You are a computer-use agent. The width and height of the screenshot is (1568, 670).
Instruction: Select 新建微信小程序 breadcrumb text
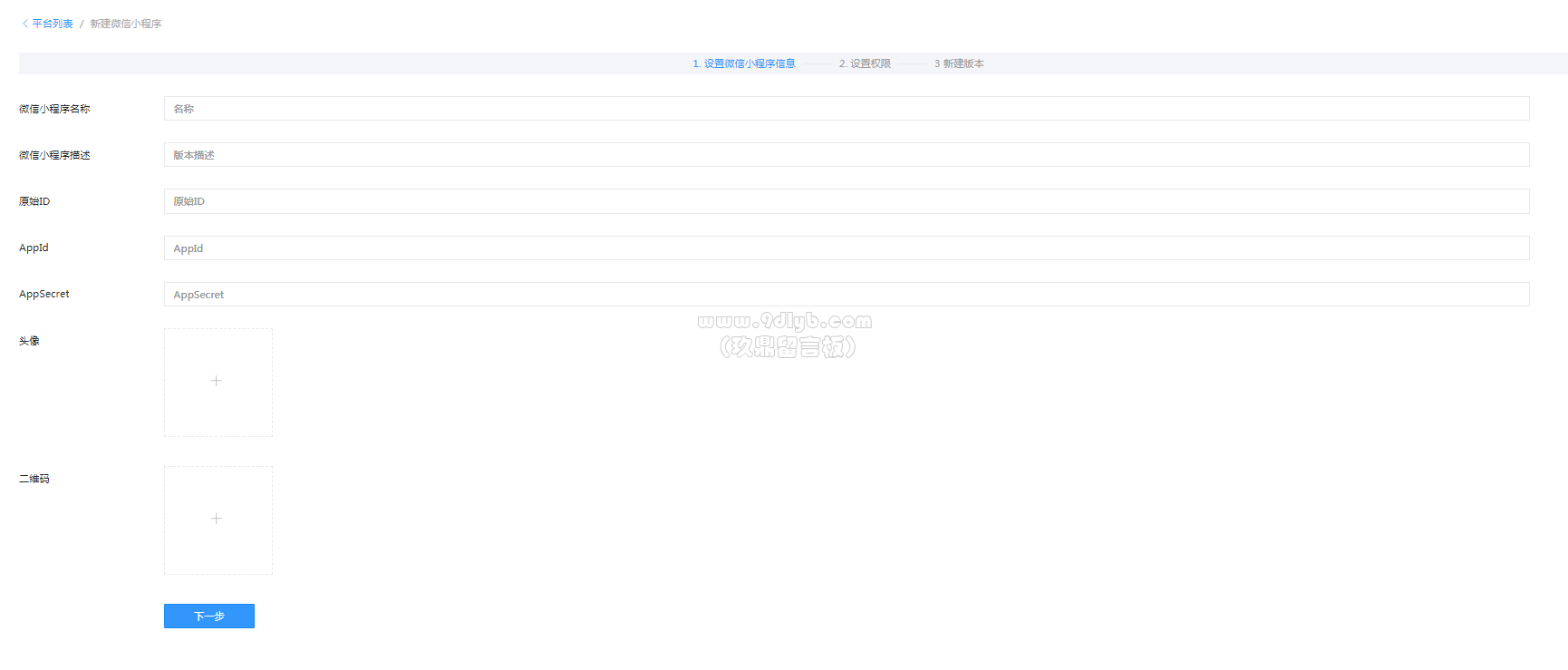[x=126, y=24]
